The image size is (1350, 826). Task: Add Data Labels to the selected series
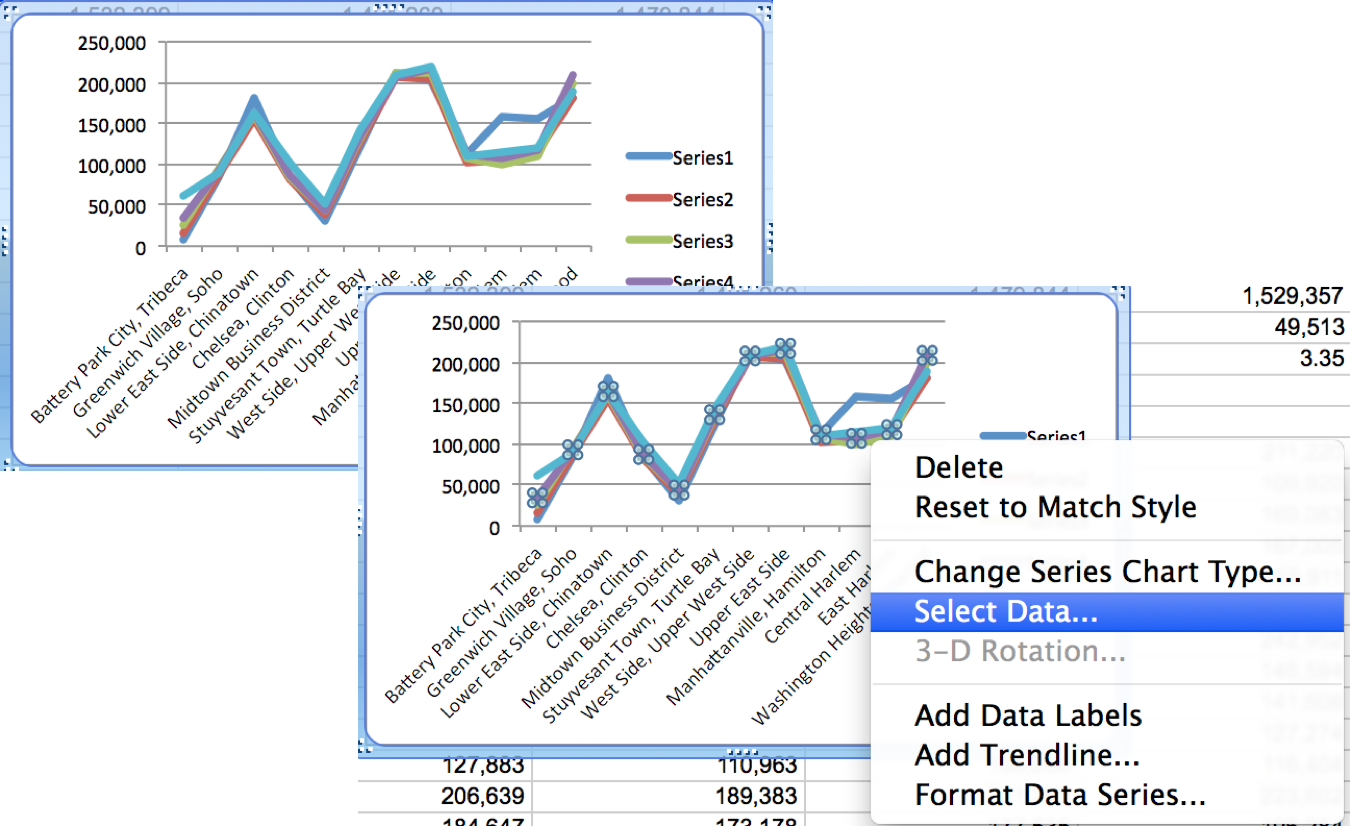click(x=1028, y=715)
